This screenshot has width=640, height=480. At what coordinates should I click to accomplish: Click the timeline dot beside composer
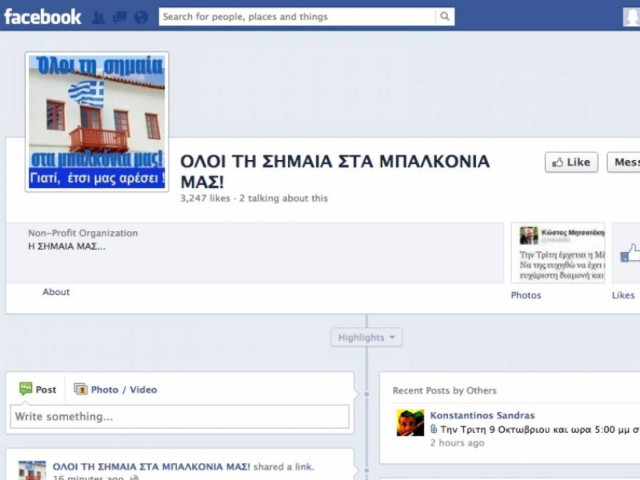[x=367, y=394]
